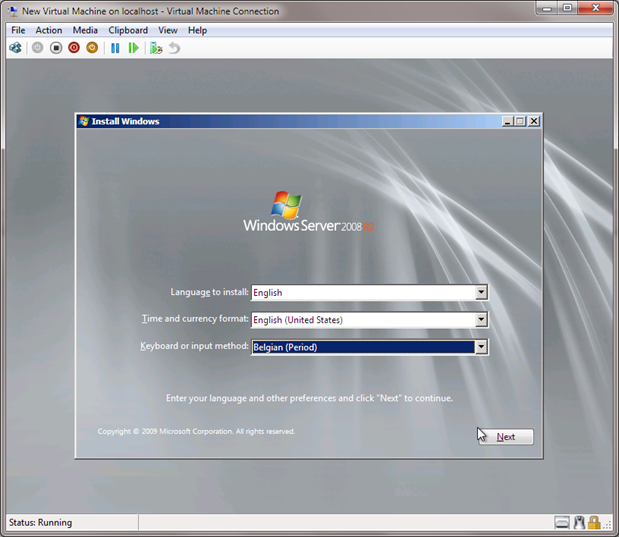The width and height of the screenshot is (619, 537).
Task: Maximize the Install Windows dialog
Action: [521, 121]
